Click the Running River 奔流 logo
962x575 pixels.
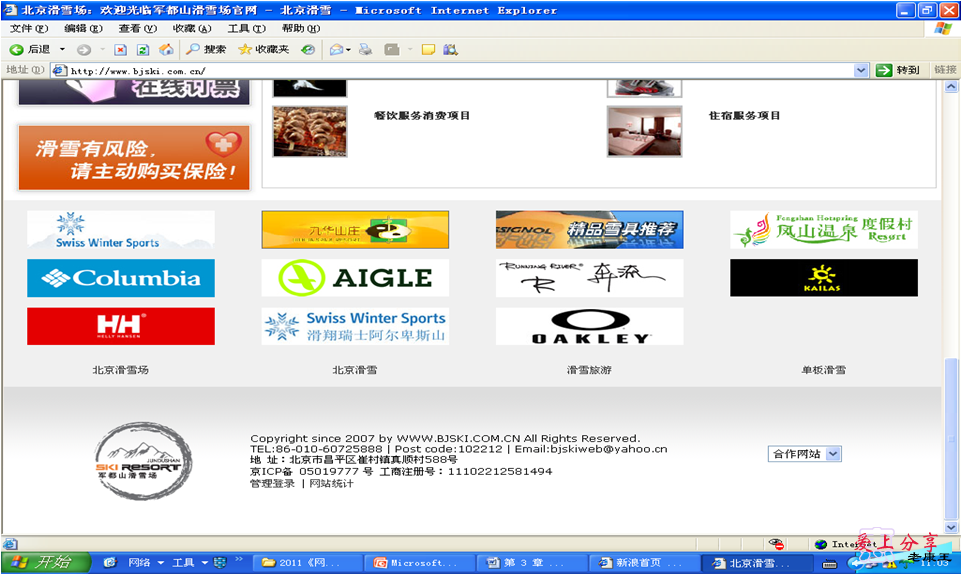coord(590,278)
